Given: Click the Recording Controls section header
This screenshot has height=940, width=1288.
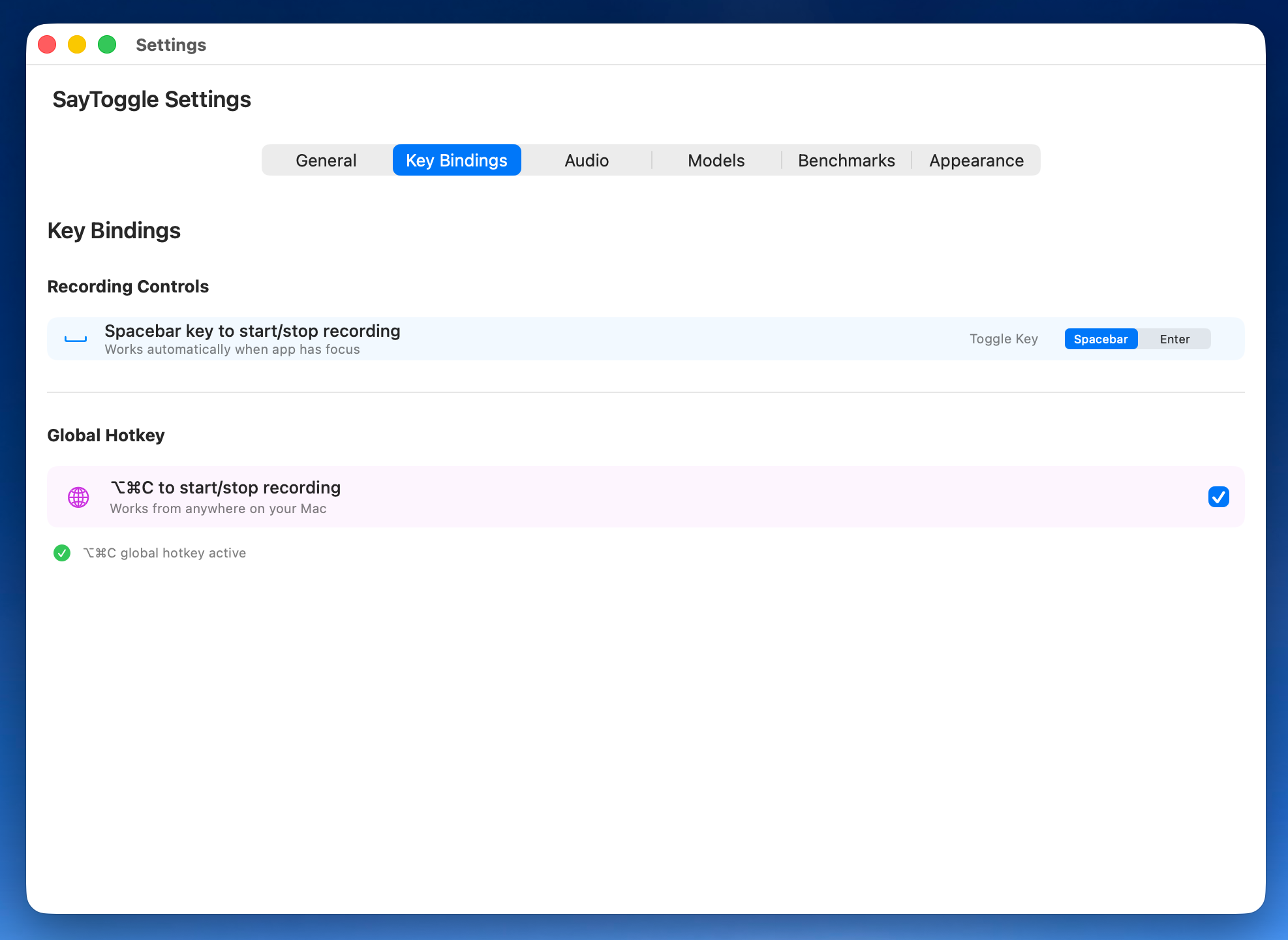Looking at the screenshot, I should [x=128, y=286].
